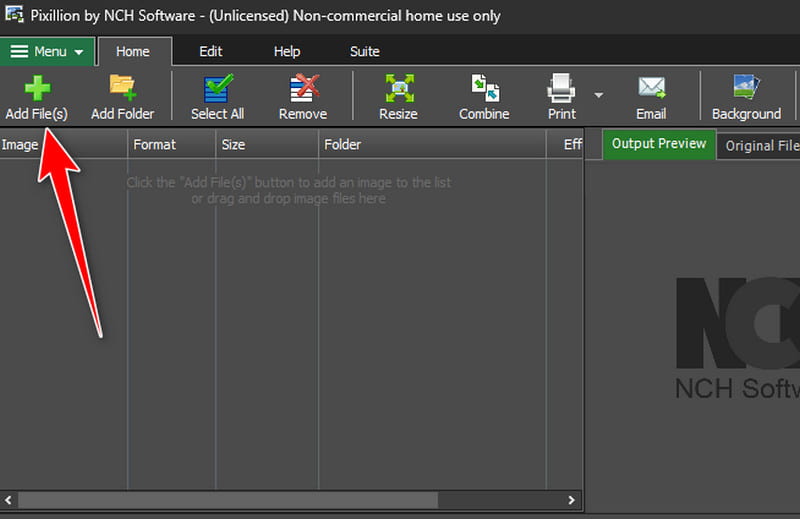Open the Background tool
800x519 pixels.
[746, 97]
